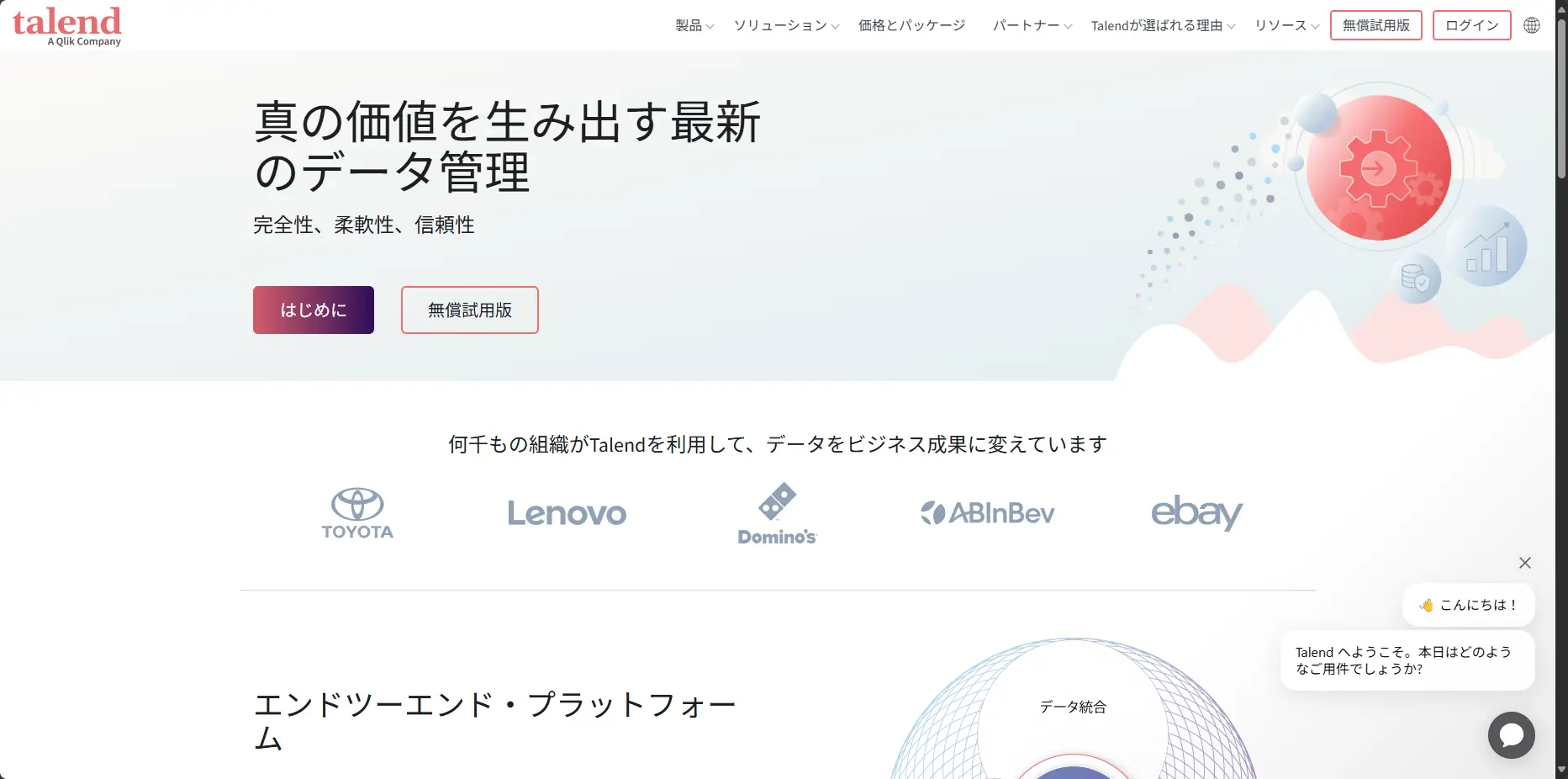Image resolution: width=1568 pixels, height=779 pixels.
Task: Click the Talend logo
Action: pos(66,24)
